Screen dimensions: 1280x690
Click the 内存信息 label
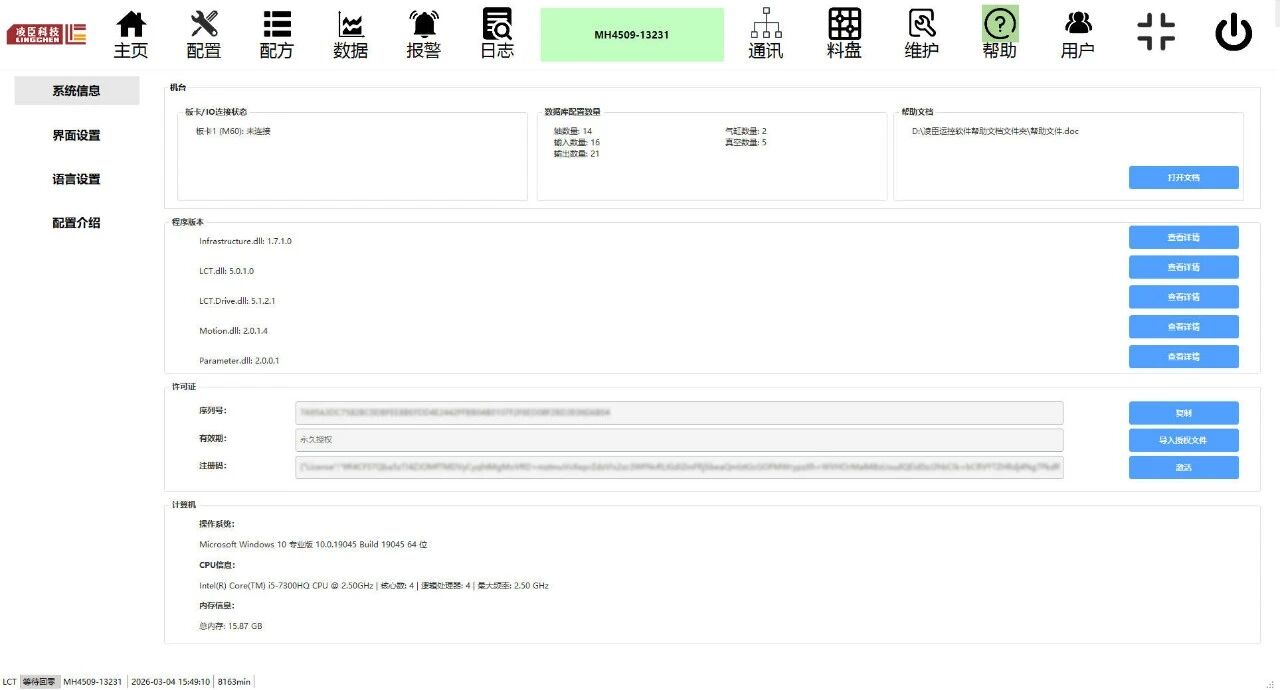pyautogui.click(x=217, y=606)
